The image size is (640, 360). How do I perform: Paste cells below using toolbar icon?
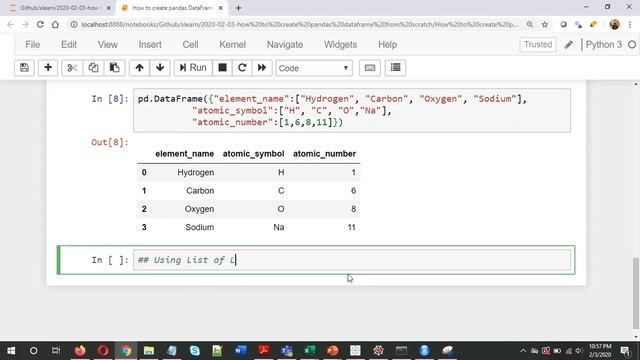[114, 68]
